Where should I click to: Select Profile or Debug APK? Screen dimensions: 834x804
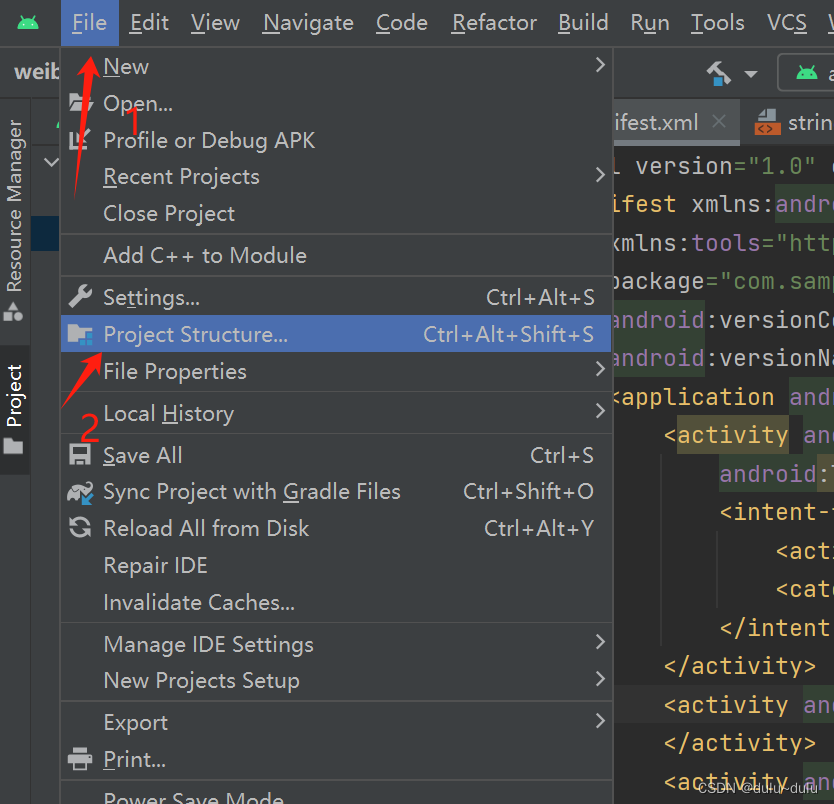point(336,140)
